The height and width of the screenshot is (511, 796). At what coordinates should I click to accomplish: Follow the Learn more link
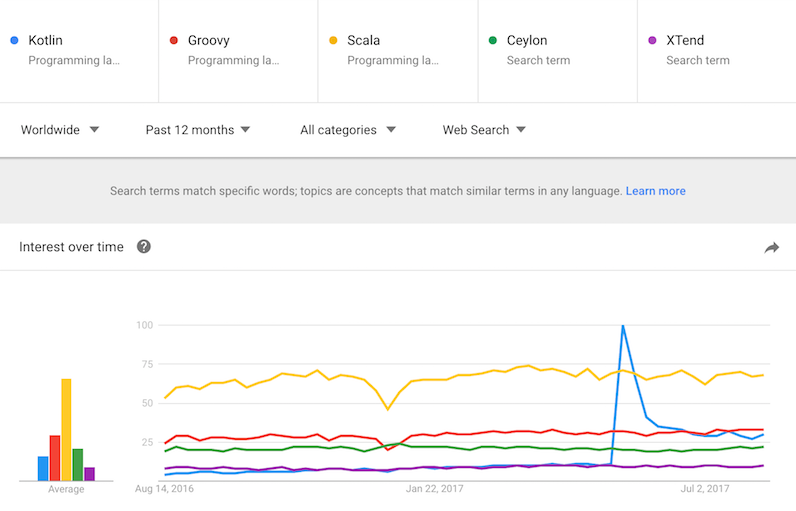click(x=655, y=191)
